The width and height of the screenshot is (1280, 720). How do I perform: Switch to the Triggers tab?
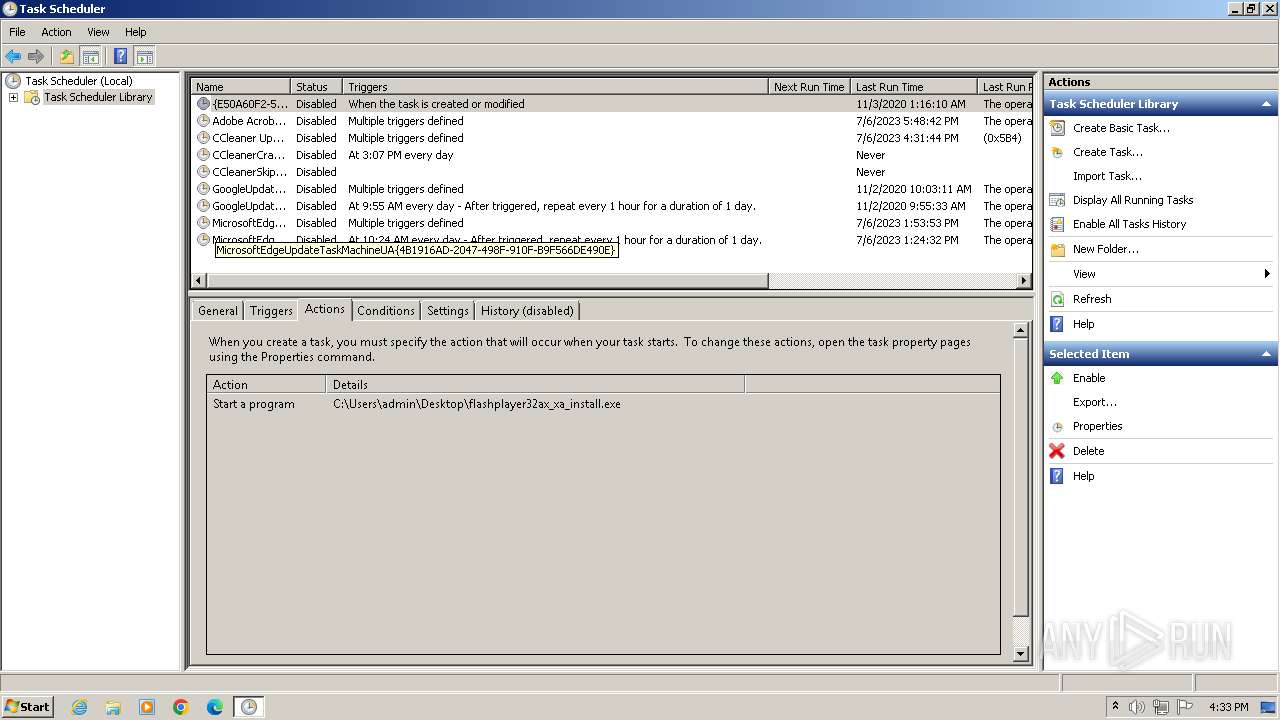tap(271, 311)
